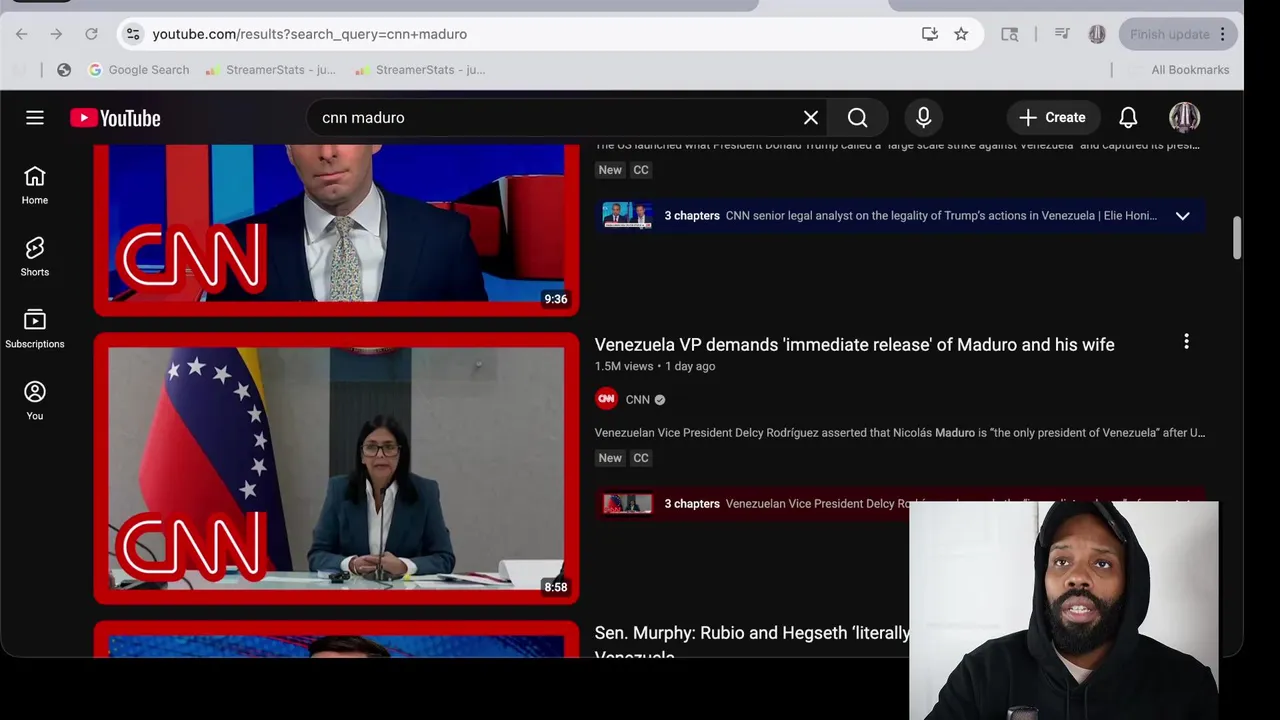1280x720 pixels.
Task: Open the 9:36 CNN legal analyst thumbnail
Action: pos(336,228)
